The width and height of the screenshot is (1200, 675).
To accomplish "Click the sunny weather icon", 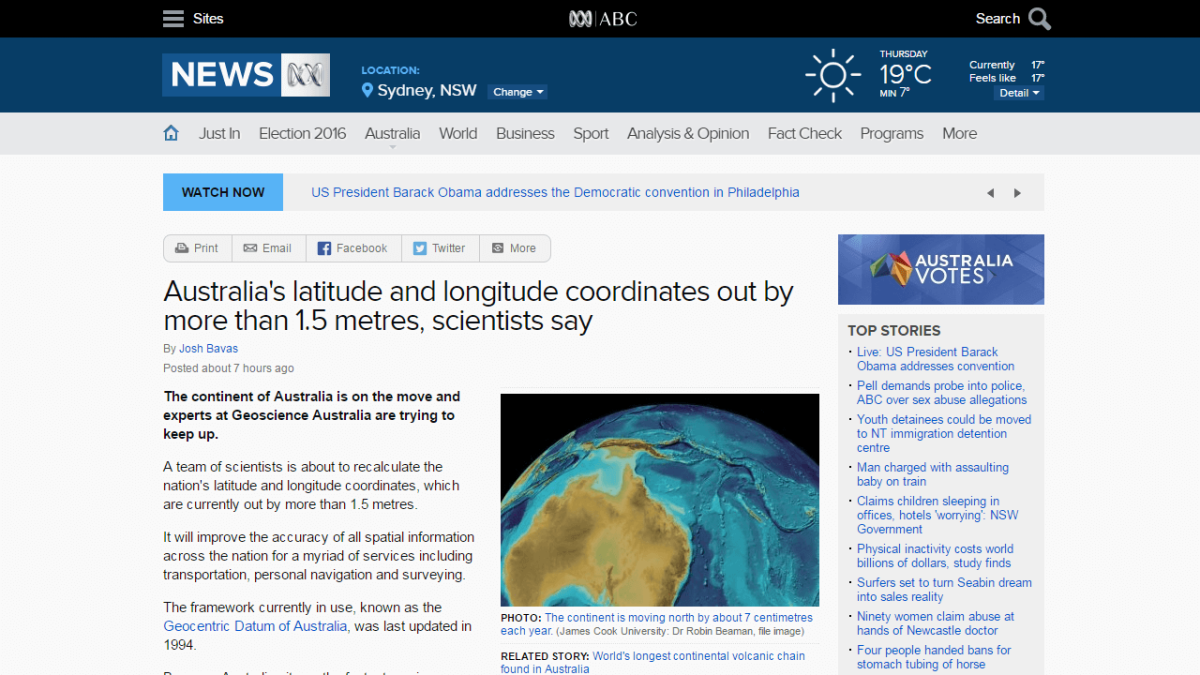I will tap(832, 74).
